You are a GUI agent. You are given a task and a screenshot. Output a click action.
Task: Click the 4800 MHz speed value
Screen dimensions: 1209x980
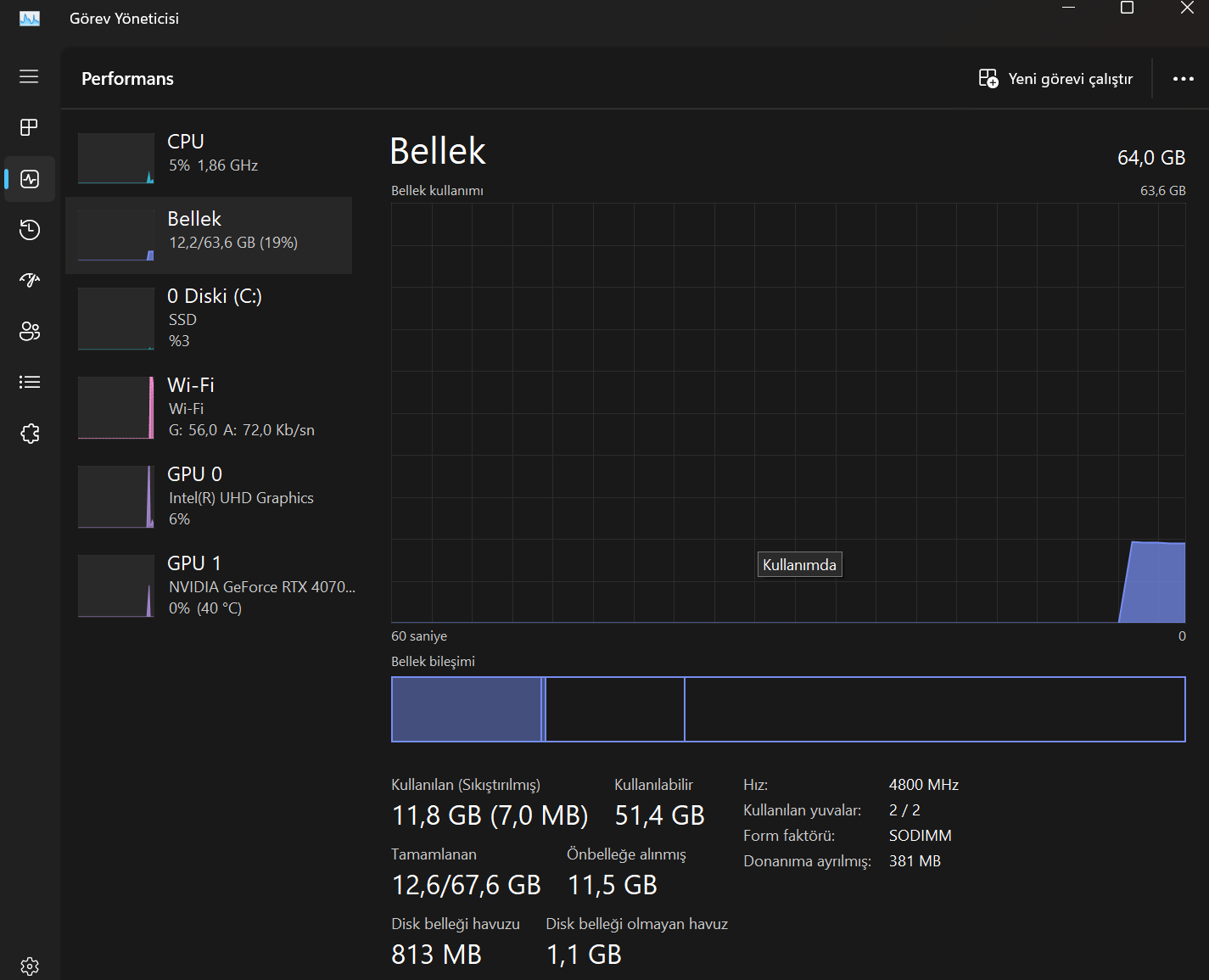[x=924, y=785]
